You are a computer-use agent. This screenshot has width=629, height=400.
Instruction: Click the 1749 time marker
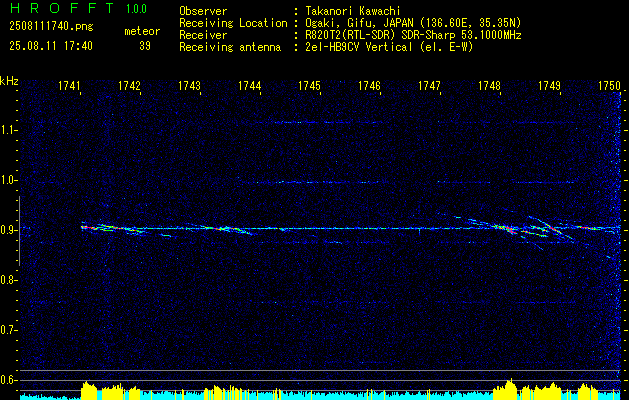[x=550, y=85]
